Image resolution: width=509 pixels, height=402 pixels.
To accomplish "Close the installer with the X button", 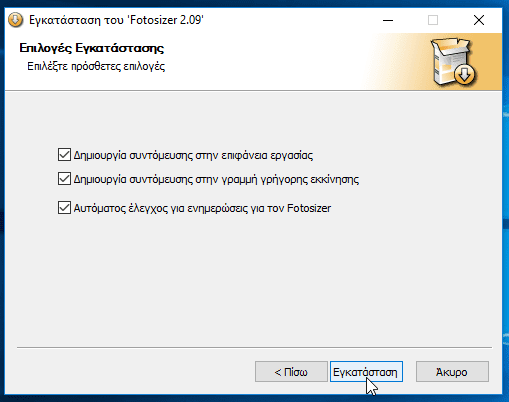I will click(x=479, y=20).
